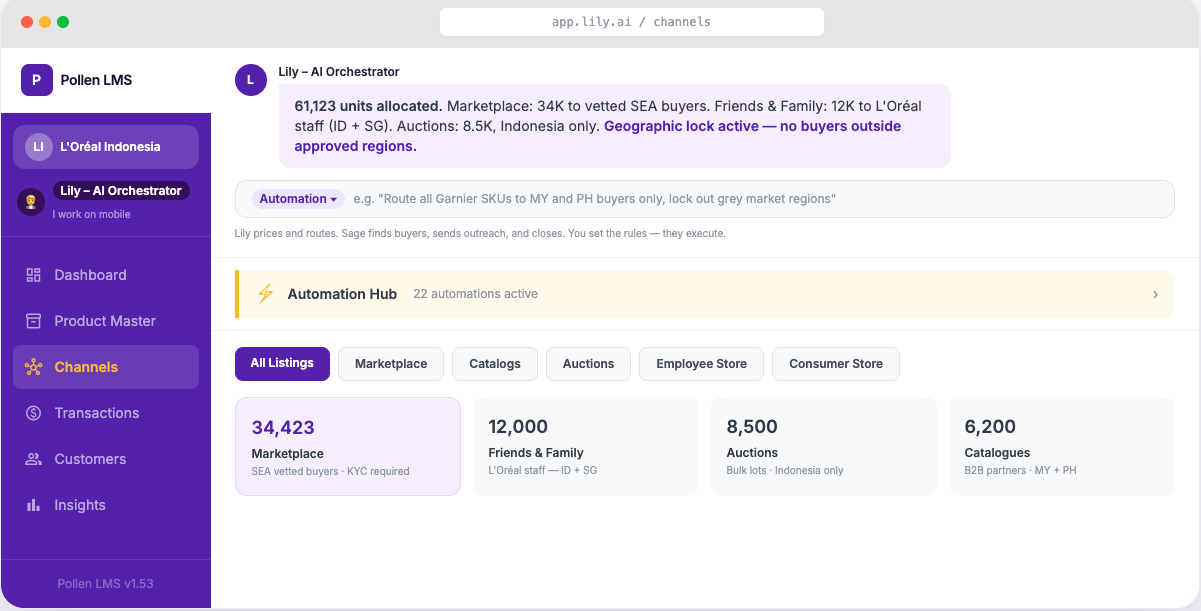
Task: Switch to the Consumer Store tab
Action: (x=836, y=364)
